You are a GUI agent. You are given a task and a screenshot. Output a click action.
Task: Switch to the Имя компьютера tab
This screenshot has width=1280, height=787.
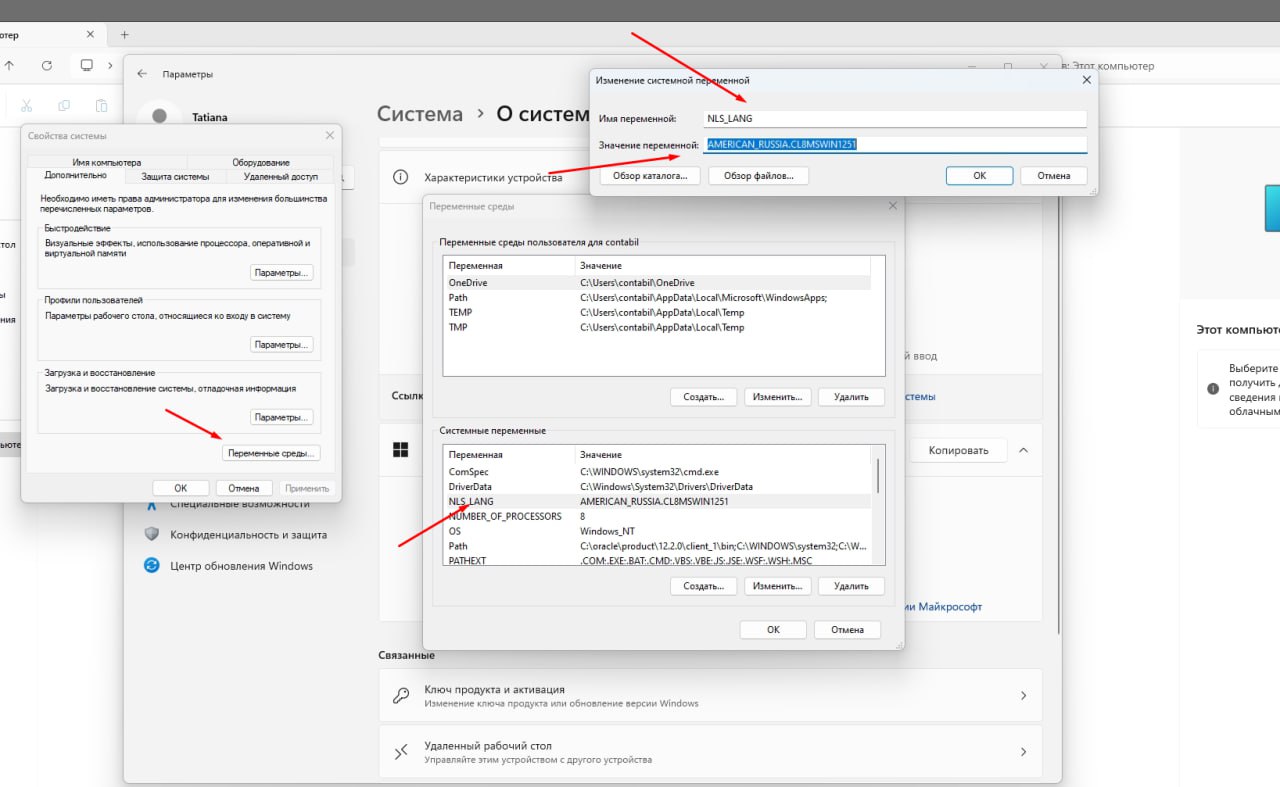(107, 162)
